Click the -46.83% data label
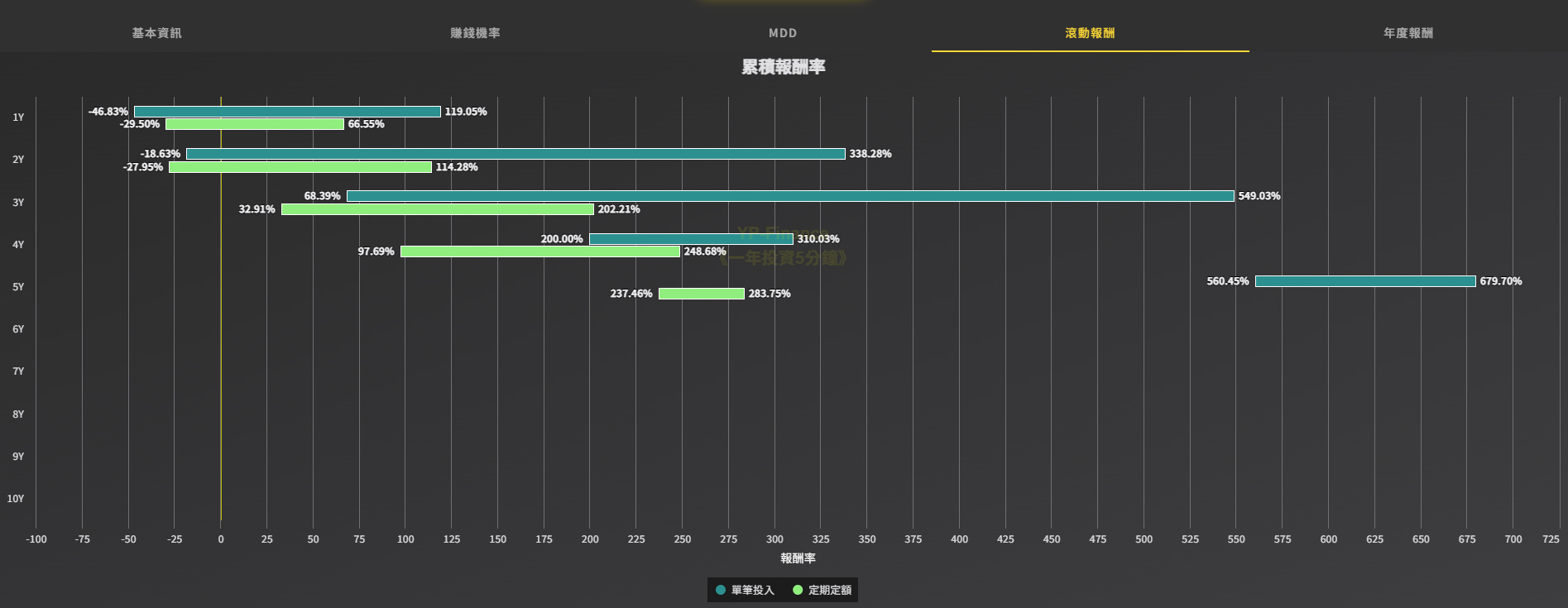 (x=108, y=112)
